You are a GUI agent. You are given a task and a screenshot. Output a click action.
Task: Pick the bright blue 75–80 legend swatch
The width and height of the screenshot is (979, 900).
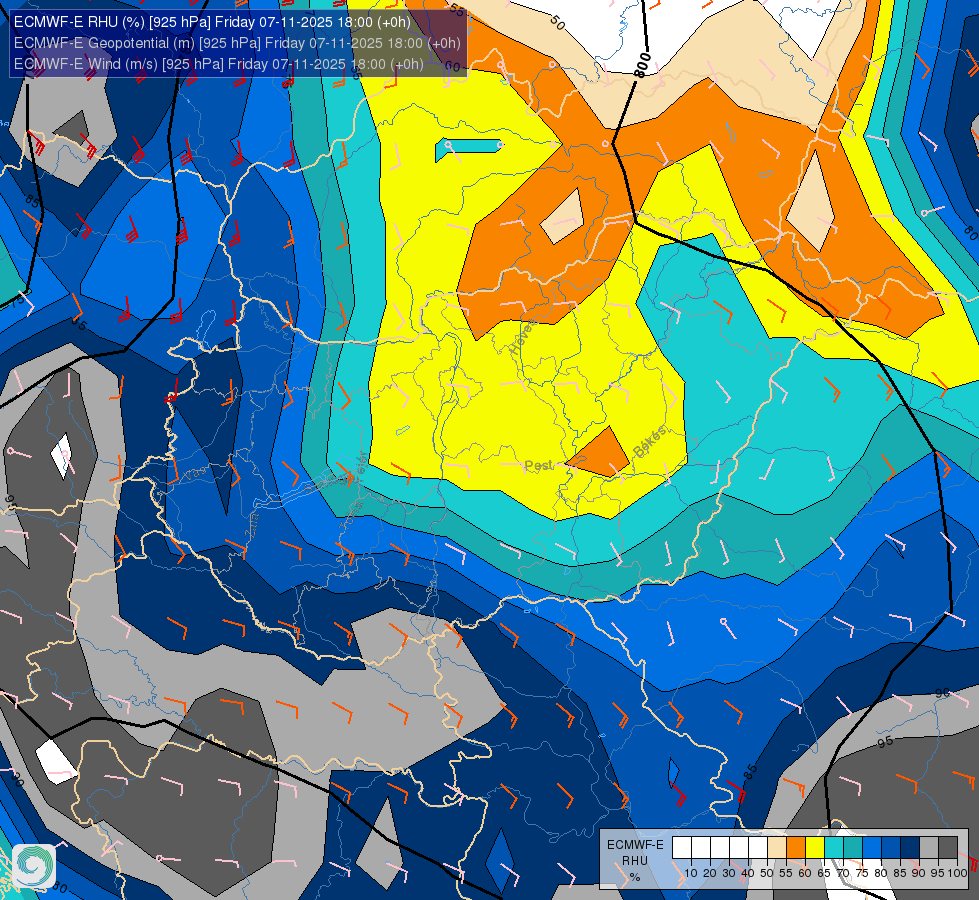[872, 847]
